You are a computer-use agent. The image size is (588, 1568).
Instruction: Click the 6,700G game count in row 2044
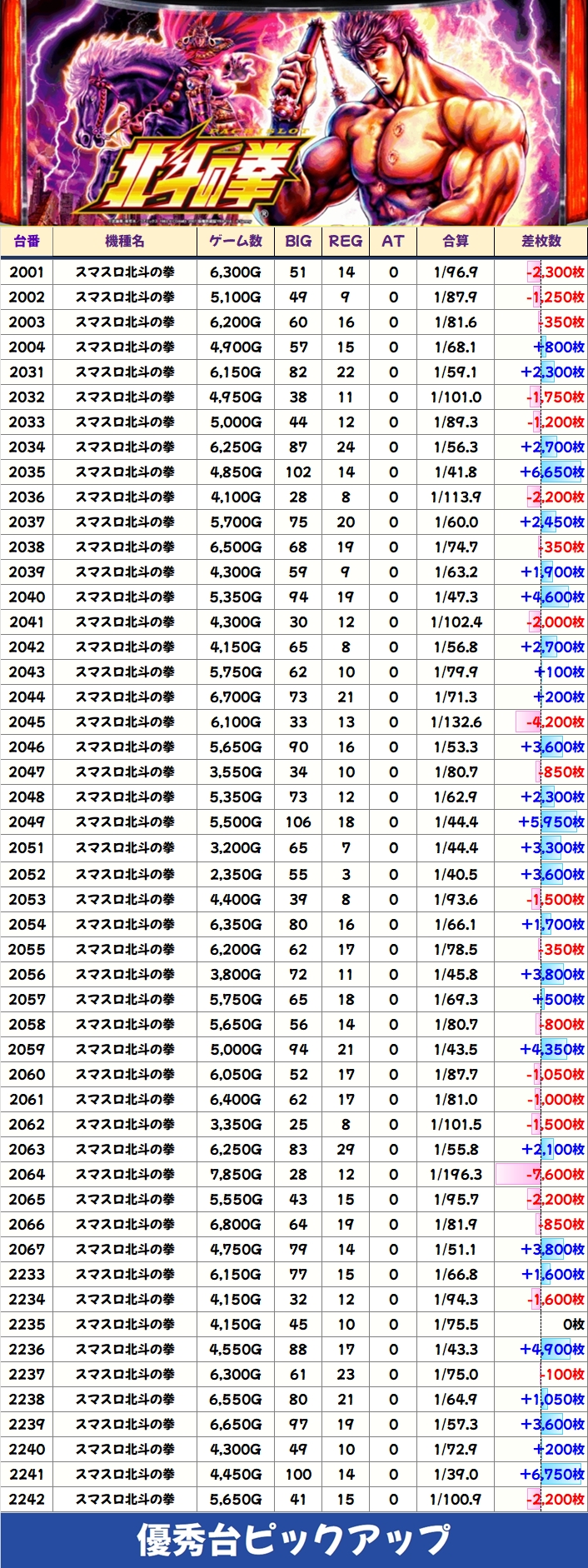point(236,697)
